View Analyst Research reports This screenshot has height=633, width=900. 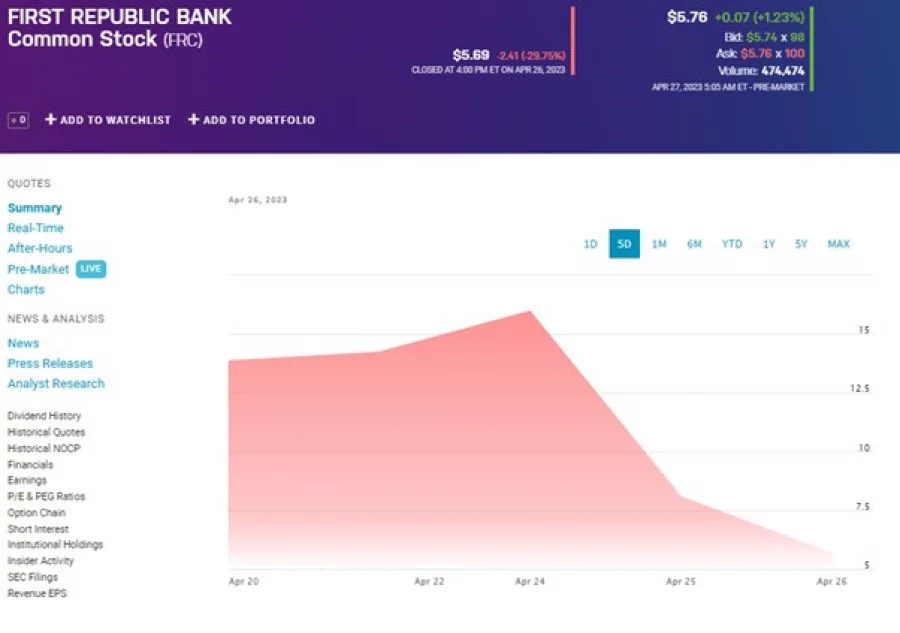pos(56,383)
